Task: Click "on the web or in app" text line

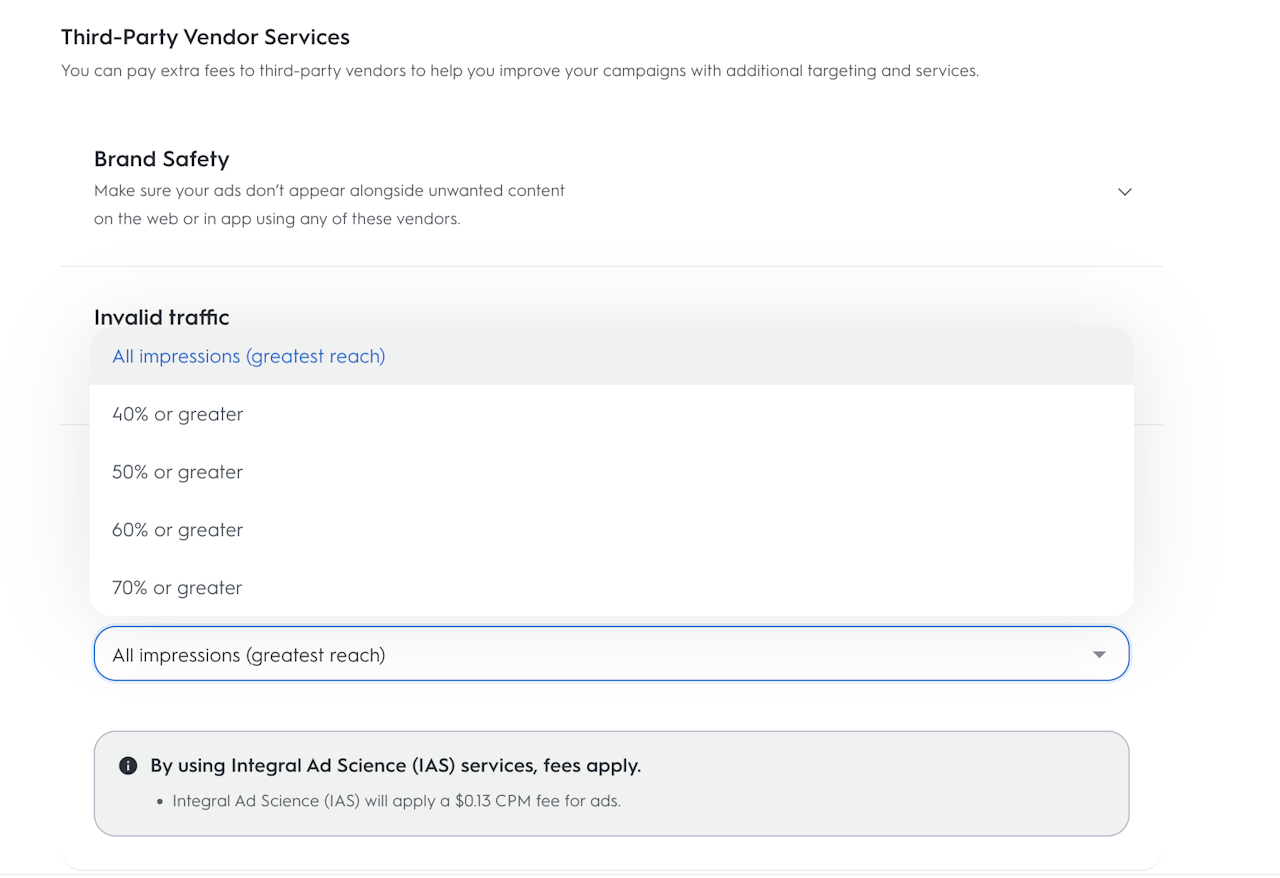Action: pos(277,219)
